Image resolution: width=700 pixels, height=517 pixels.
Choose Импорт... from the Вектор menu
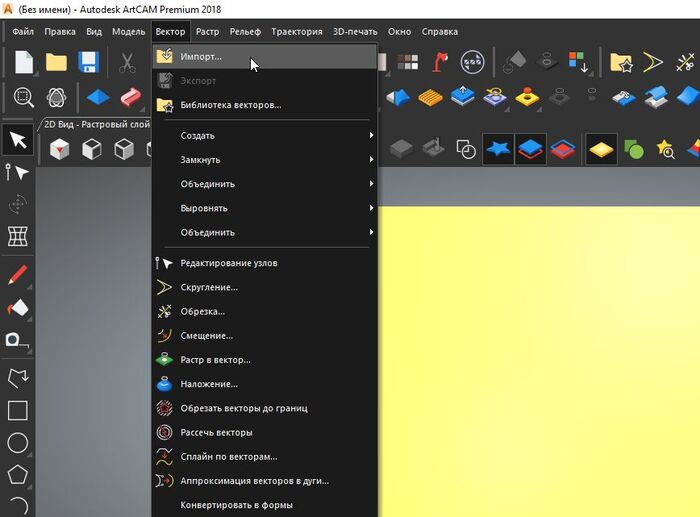click(201, 56)
